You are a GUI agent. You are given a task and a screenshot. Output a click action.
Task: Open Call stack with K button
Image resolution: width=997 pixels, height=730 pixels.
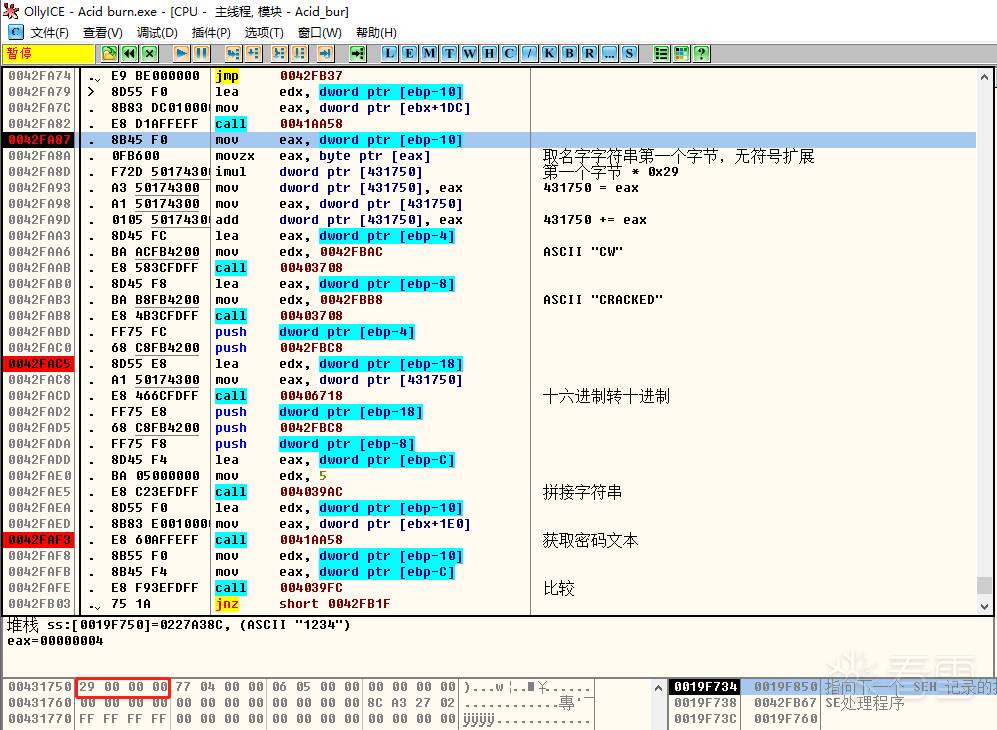click(549, 53)
